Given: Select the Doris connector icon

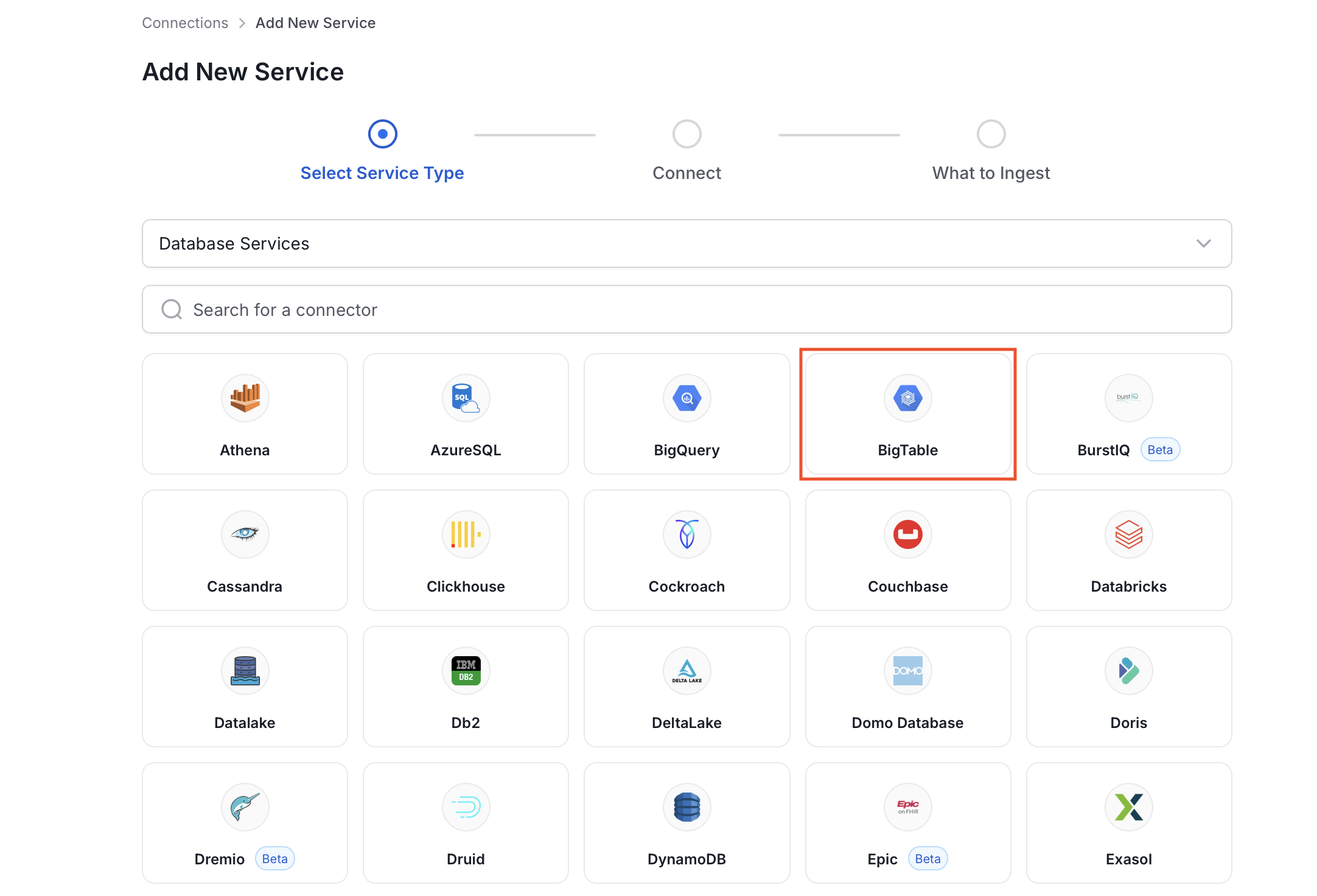Looking at the screenshot, I should click(1128, 671).
